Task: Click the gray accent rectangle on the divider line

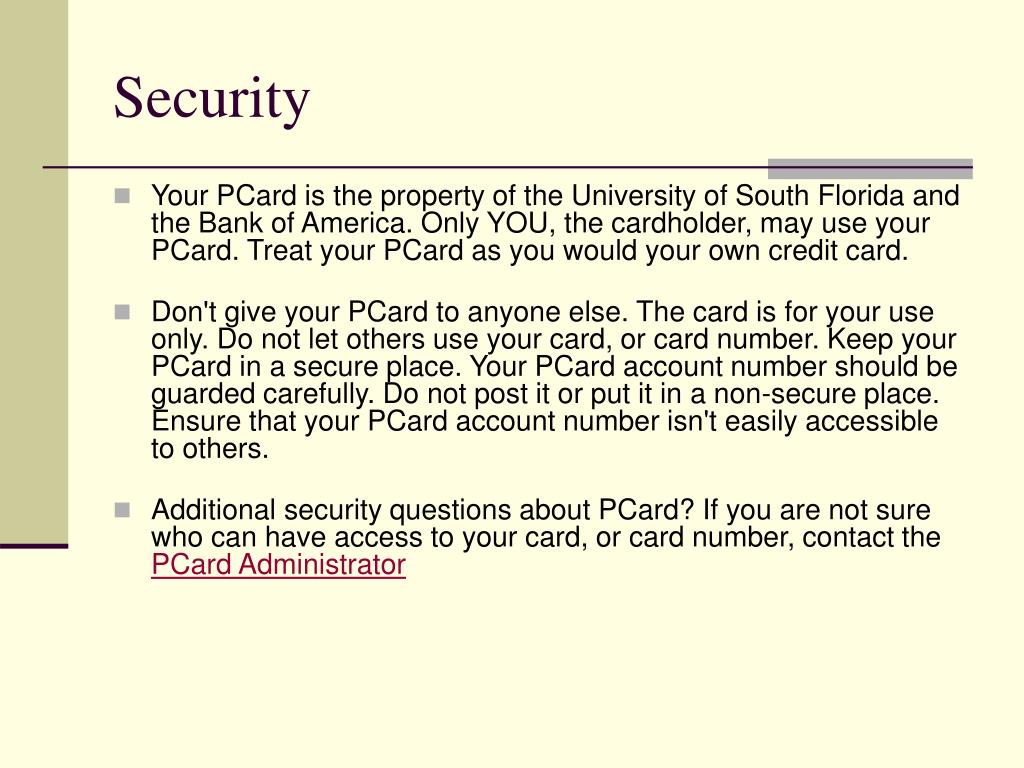Action: tap(870, 168)
